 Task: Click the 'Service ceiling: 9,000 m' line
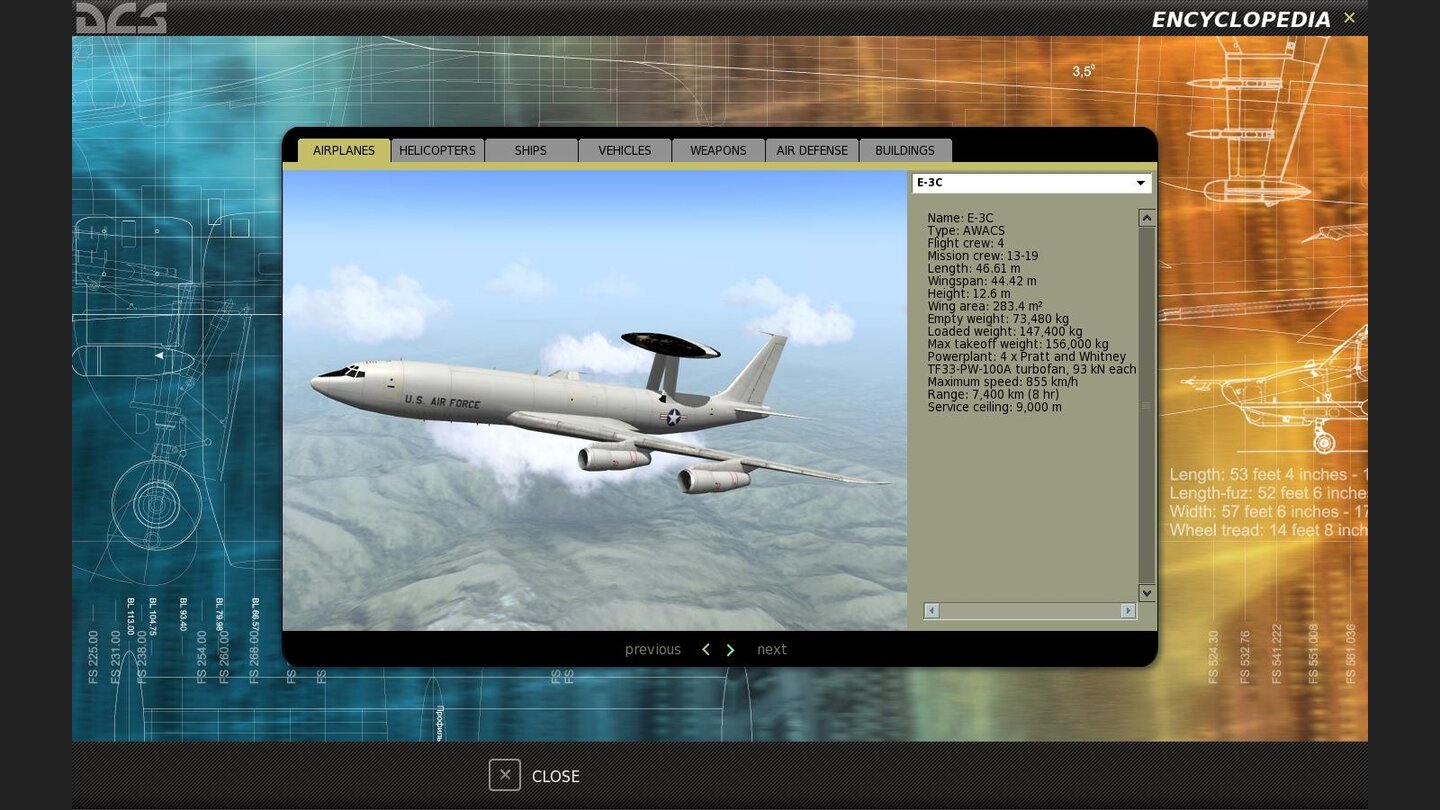994,407
